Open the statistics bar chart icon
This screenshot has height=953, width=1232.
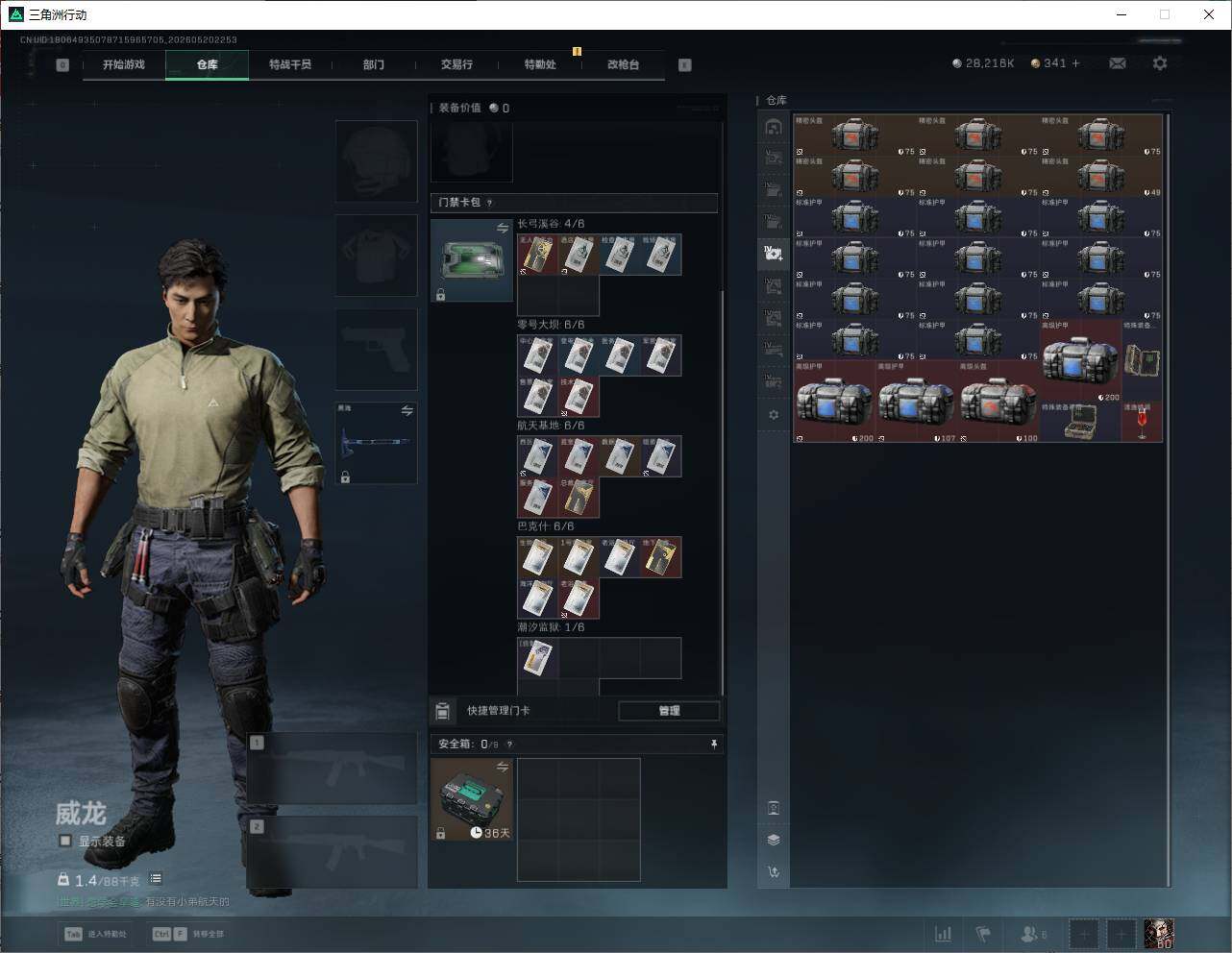(x=944, y=934)
